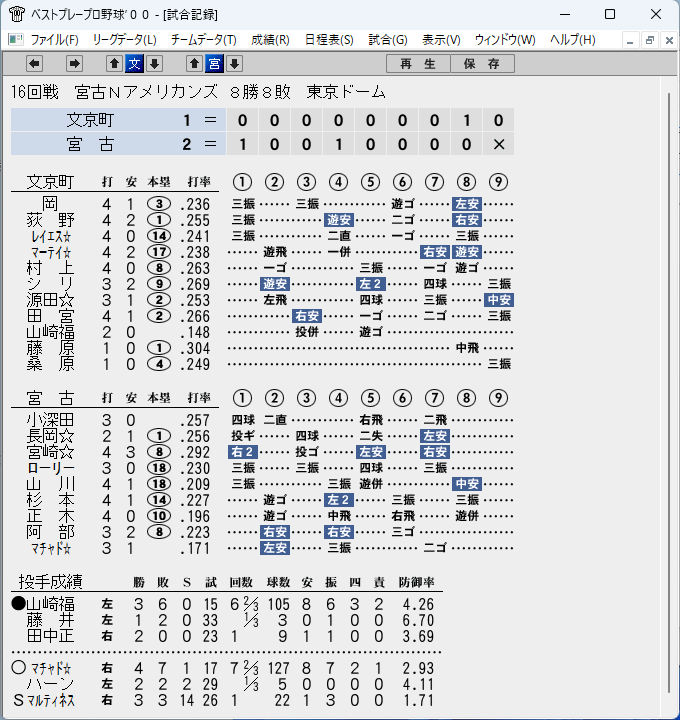680x720 pixels.
Task: Click down arrow right of 宮 icon
Action: tap(235, 63)
